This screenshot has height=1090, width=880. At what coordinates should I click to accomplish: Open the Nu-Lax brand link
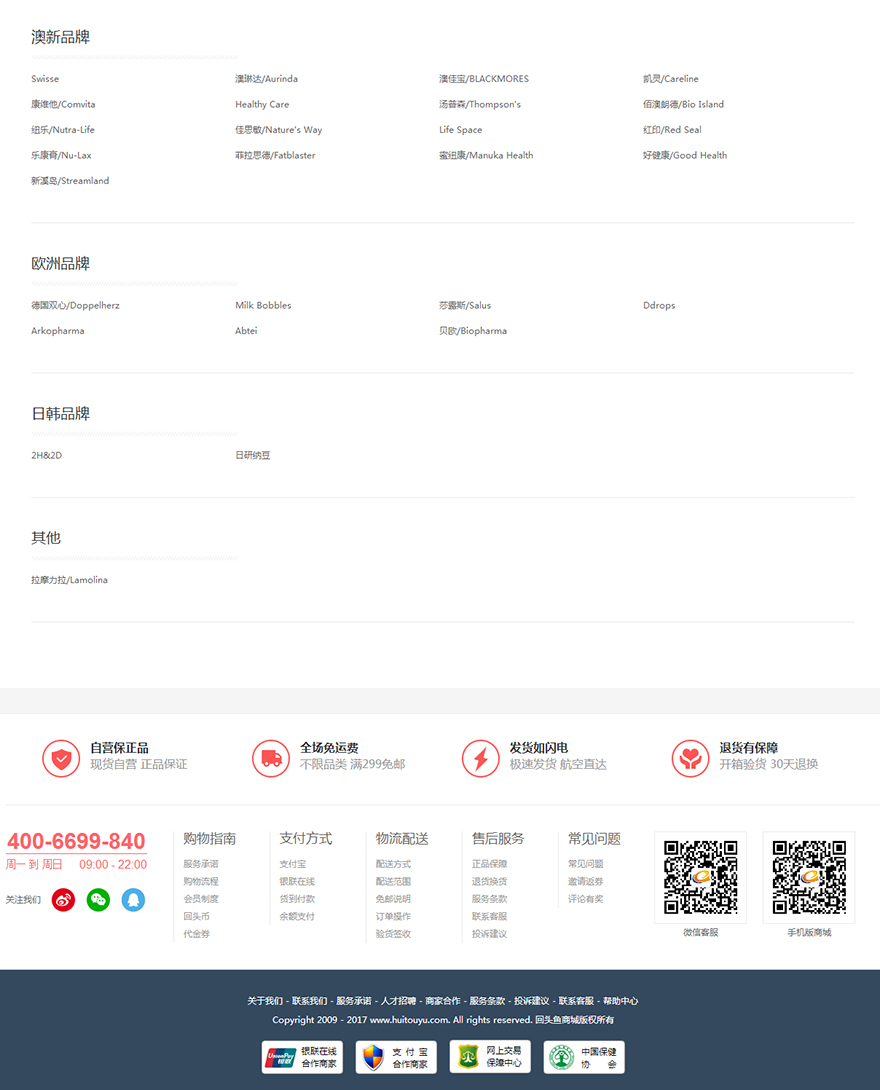click(61, 156)
